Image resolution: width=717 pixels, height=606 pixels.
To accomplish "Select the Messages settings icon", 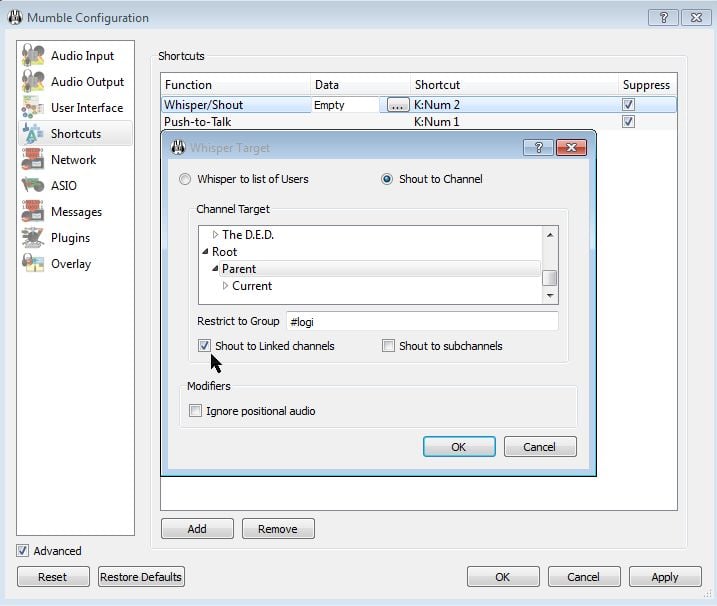I will [x=34, y=212].
